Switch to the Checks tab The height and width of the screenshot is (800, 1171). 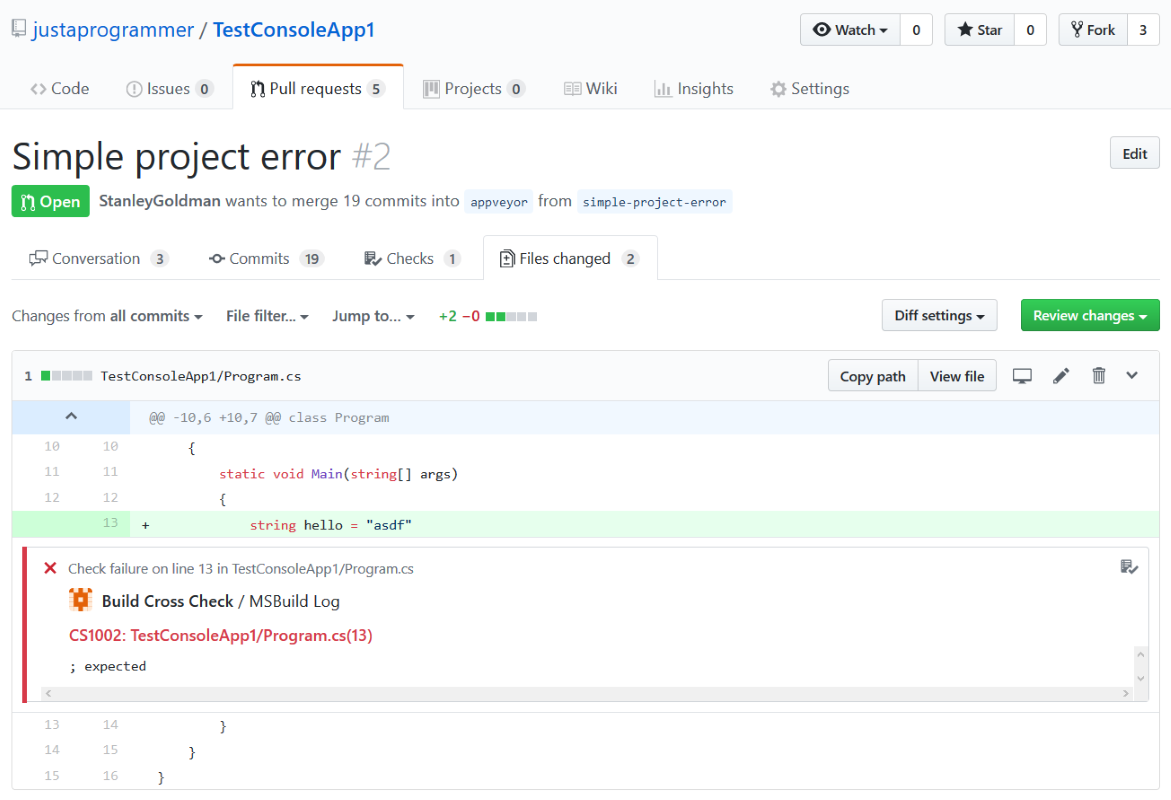pyautogui.click(x=411, y=258)
